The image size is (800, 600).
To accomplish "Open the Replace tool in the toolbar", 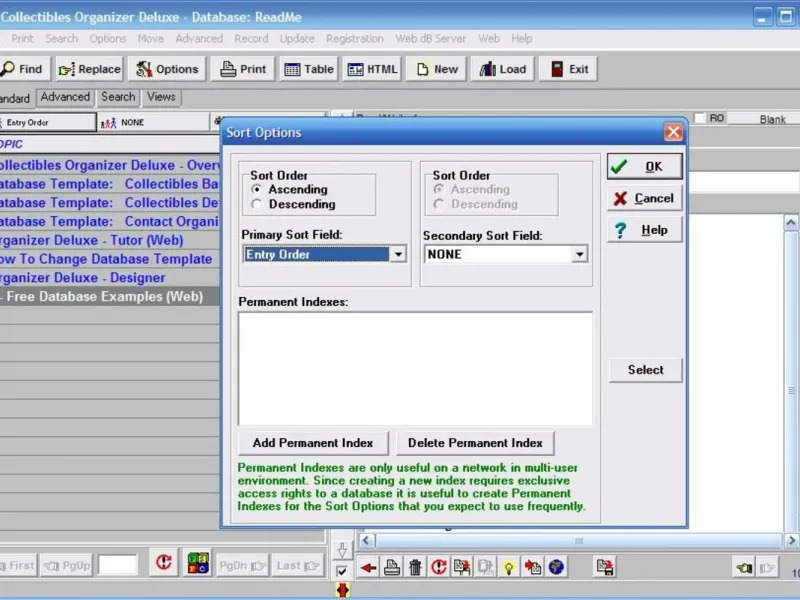I will point(90,69).
